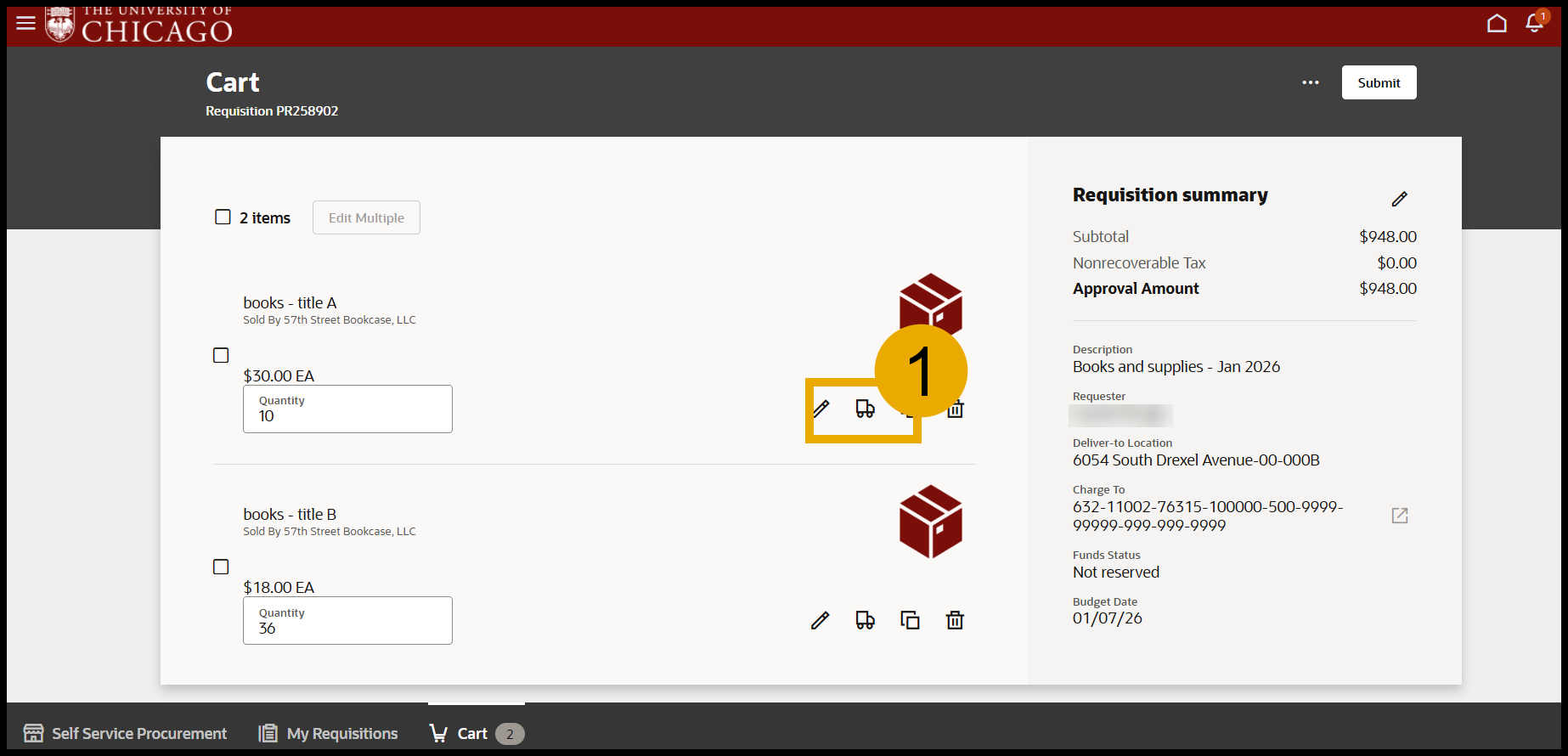Click the Quantity field for title A
Screen dimensions: 1568x756
coord(347,409)
